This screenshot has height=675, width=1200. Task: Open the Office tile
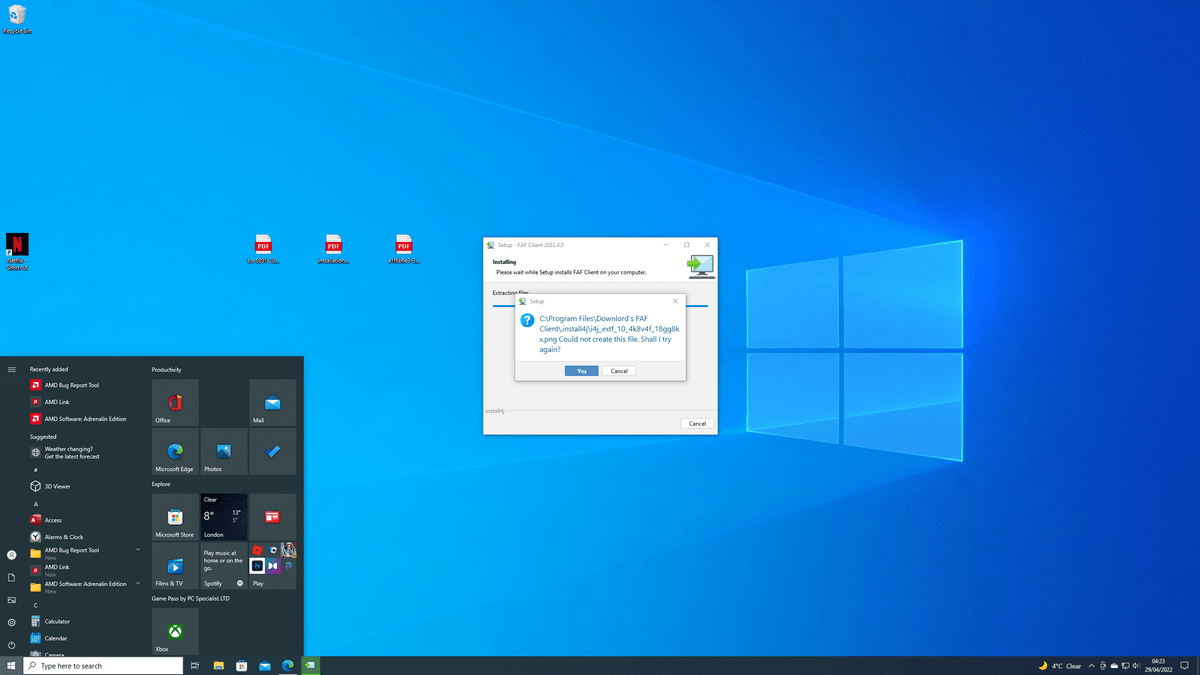[x=175, y=402]
